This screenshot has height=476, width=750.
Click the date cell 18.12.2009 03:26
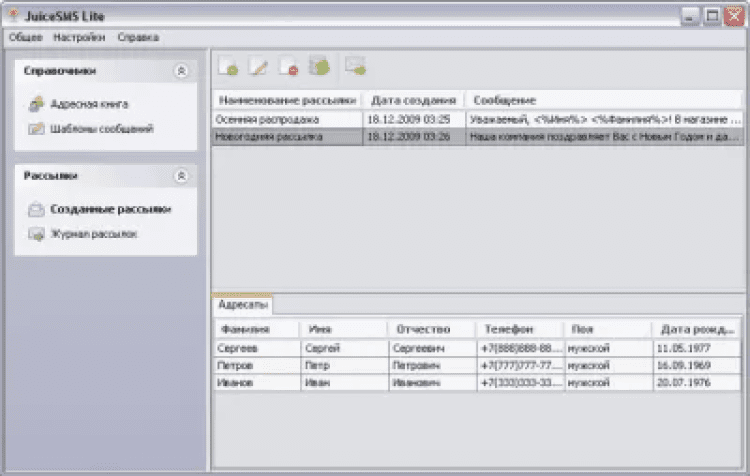(x=414, y=137)
